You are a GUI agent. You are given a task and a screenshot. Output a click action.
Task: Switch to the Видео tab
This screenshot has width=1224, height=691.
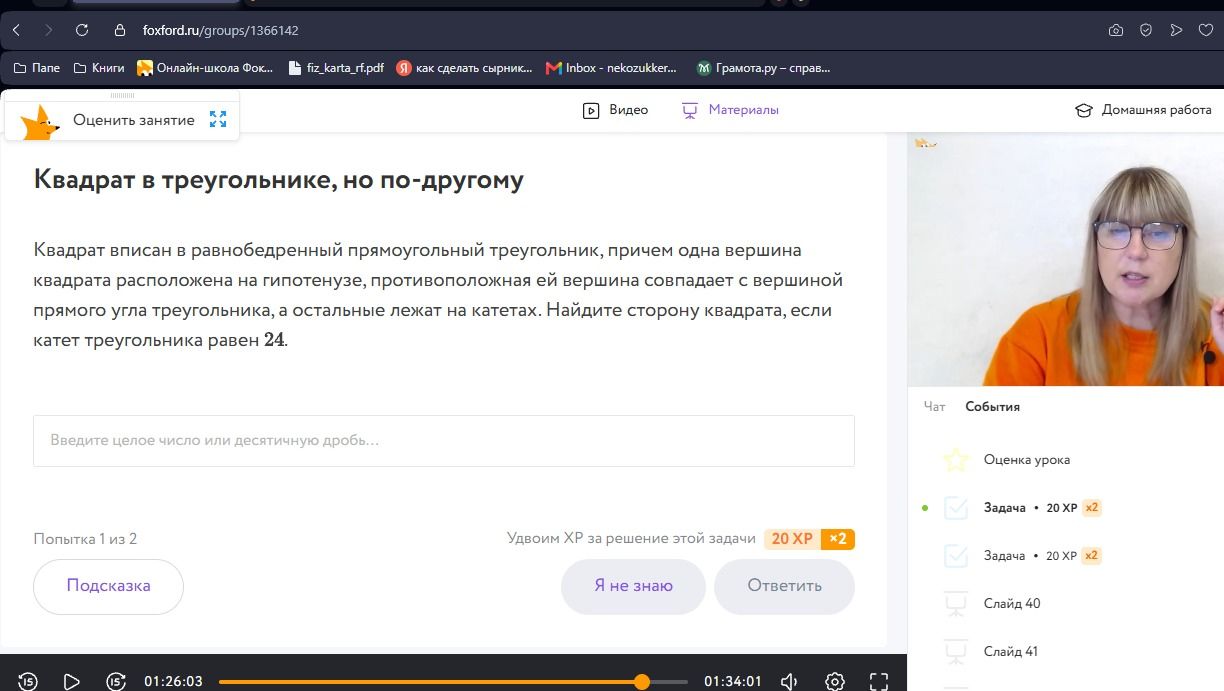(x=616, y=110)
